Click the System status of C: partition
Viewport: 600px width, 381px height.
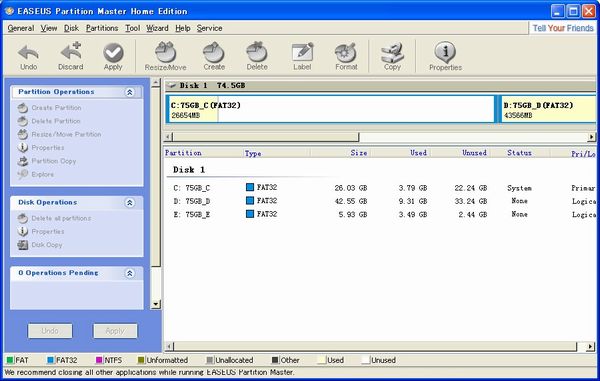[x=519, y=188]
